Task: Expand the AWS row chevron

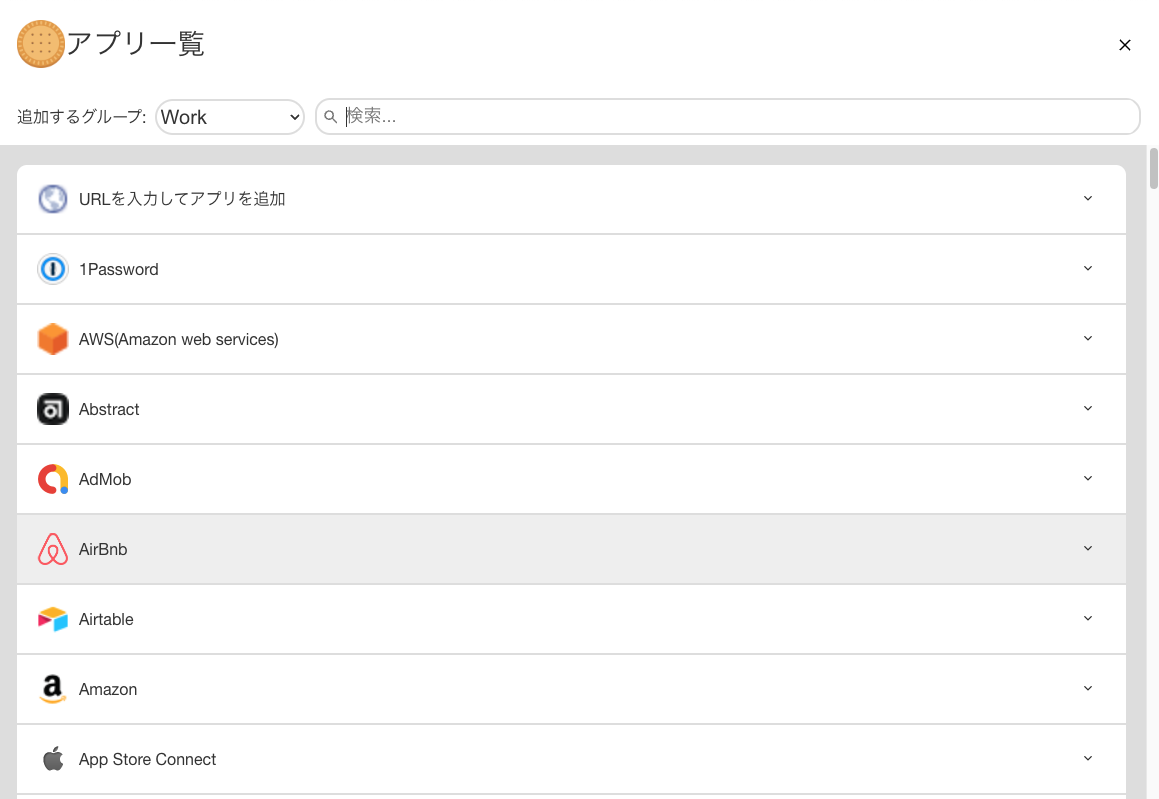Action: click(x=1087, y=339)
